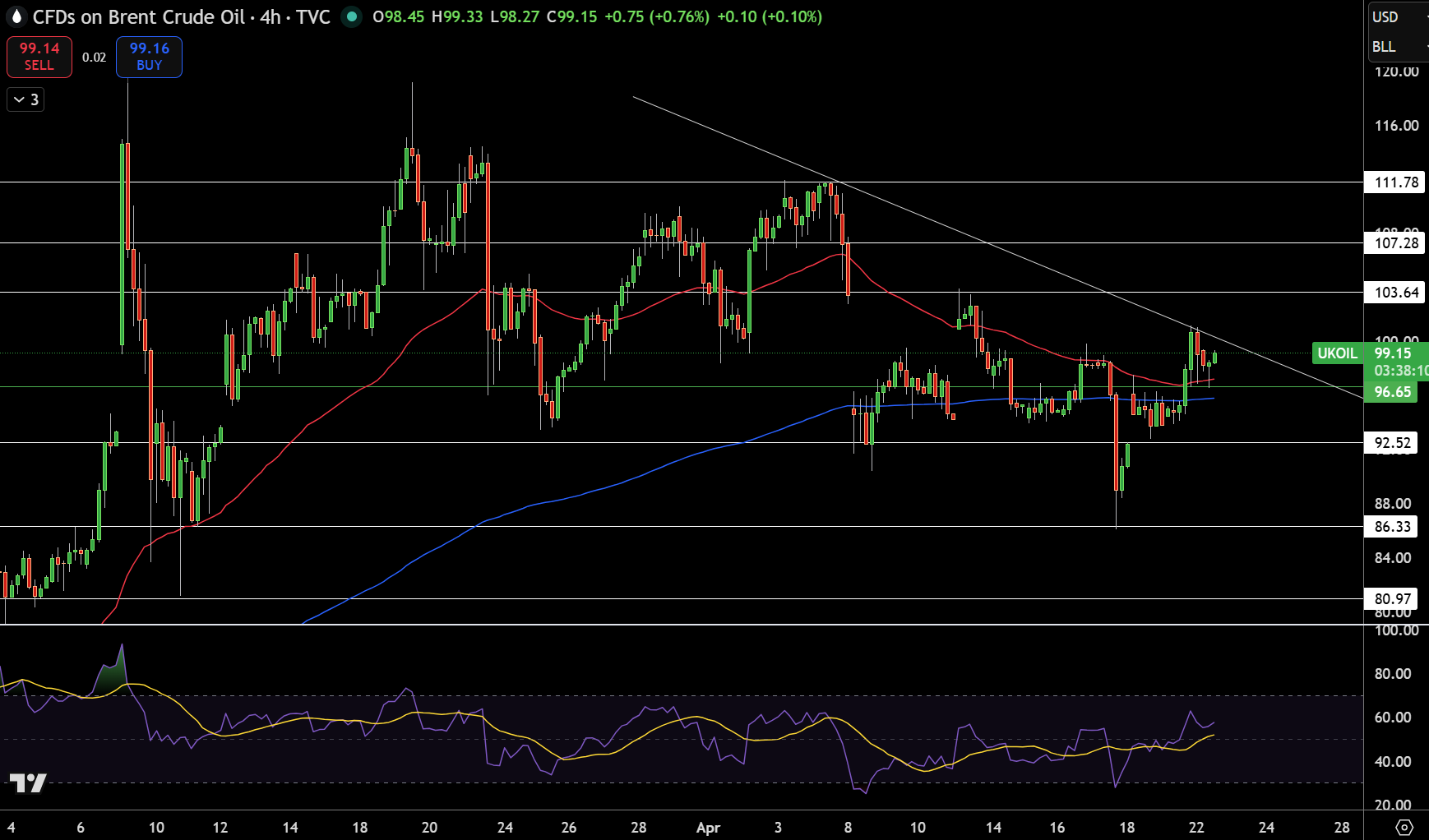Click the Brent Crude Oil drop symbol icon
The image size is (1429, 840).
pos(16,16)
